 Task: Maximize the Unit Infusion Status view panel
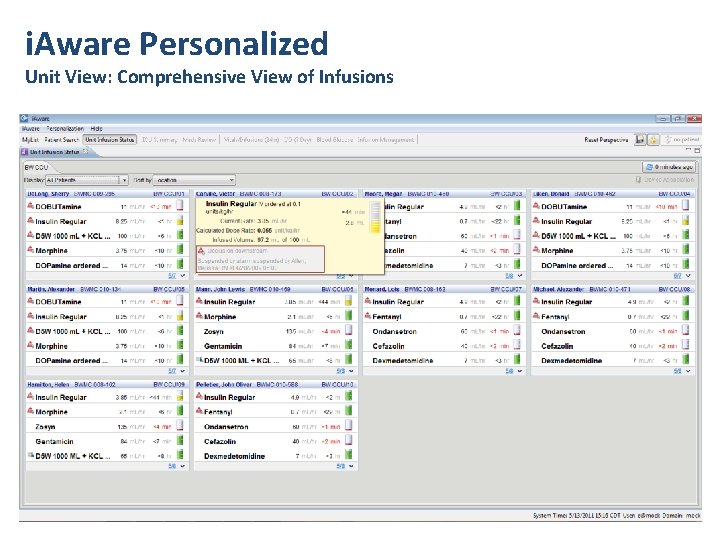[697, 150]
